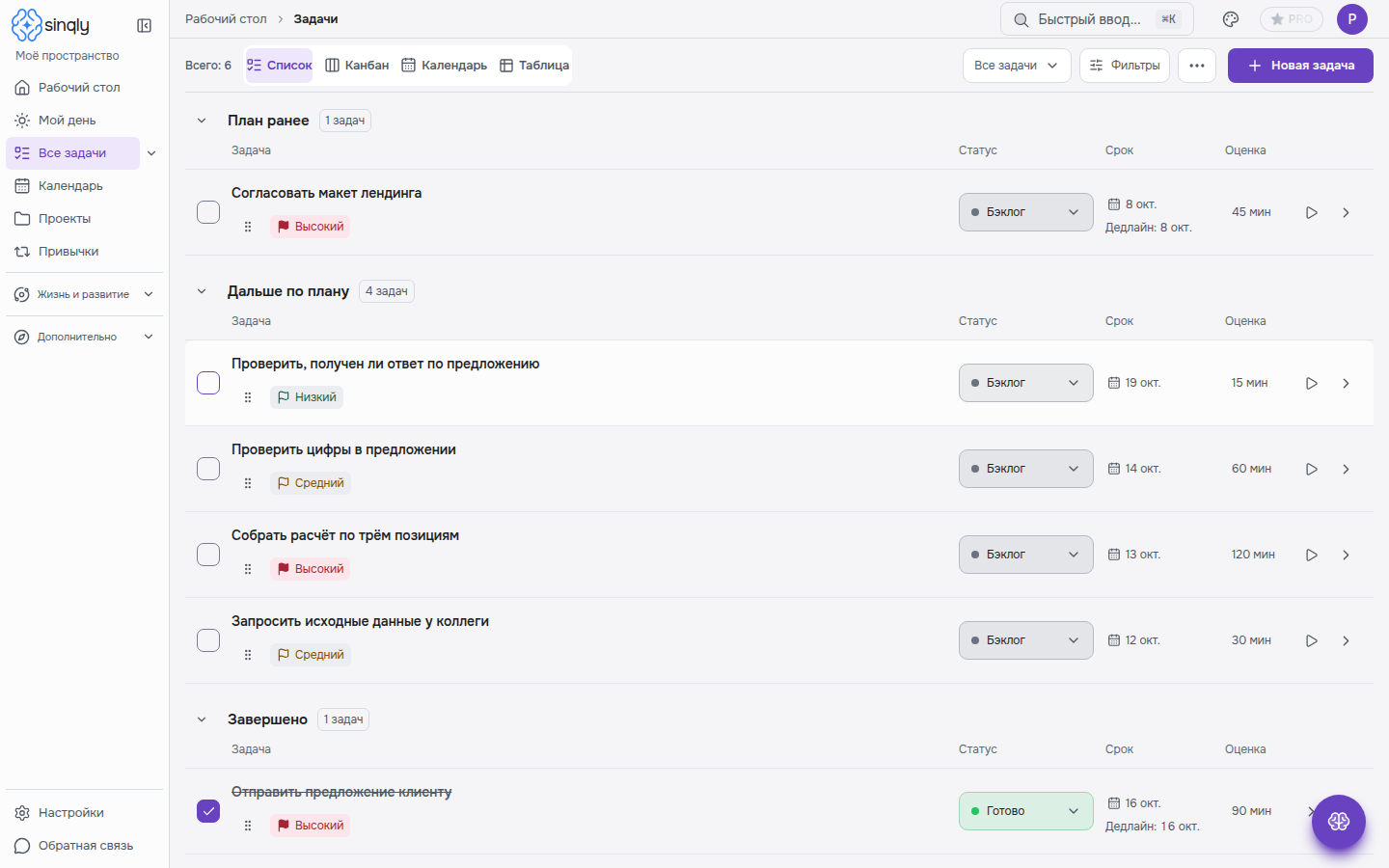Open status dropdown for Согласовать макет лендинга
Screen dimensions: 1389x868
[1026, 212]
